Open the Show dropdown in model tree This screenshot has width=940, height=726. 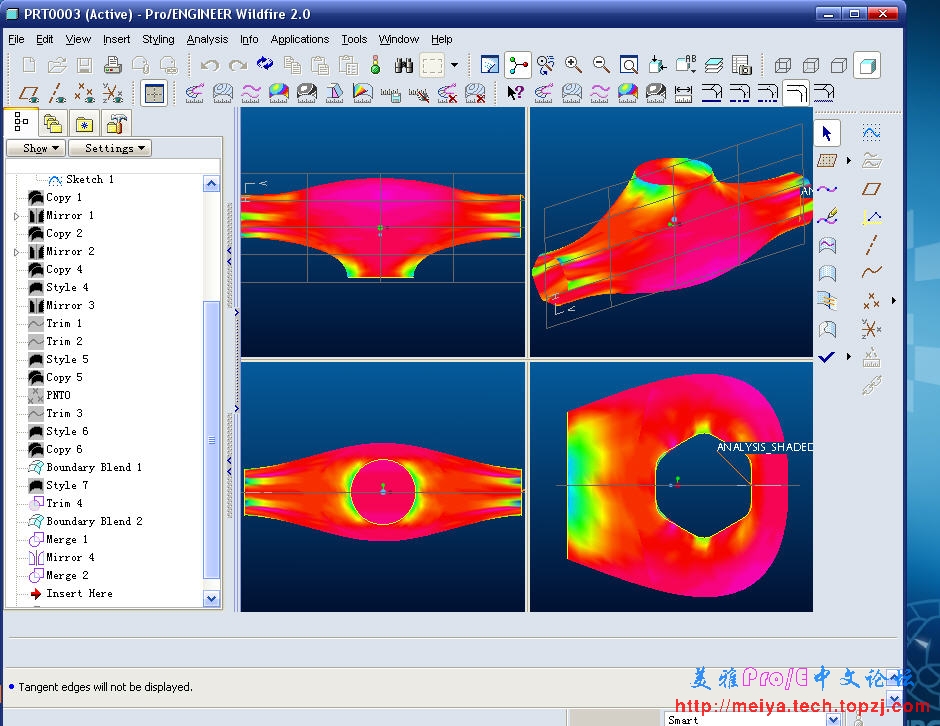(36, 148)
